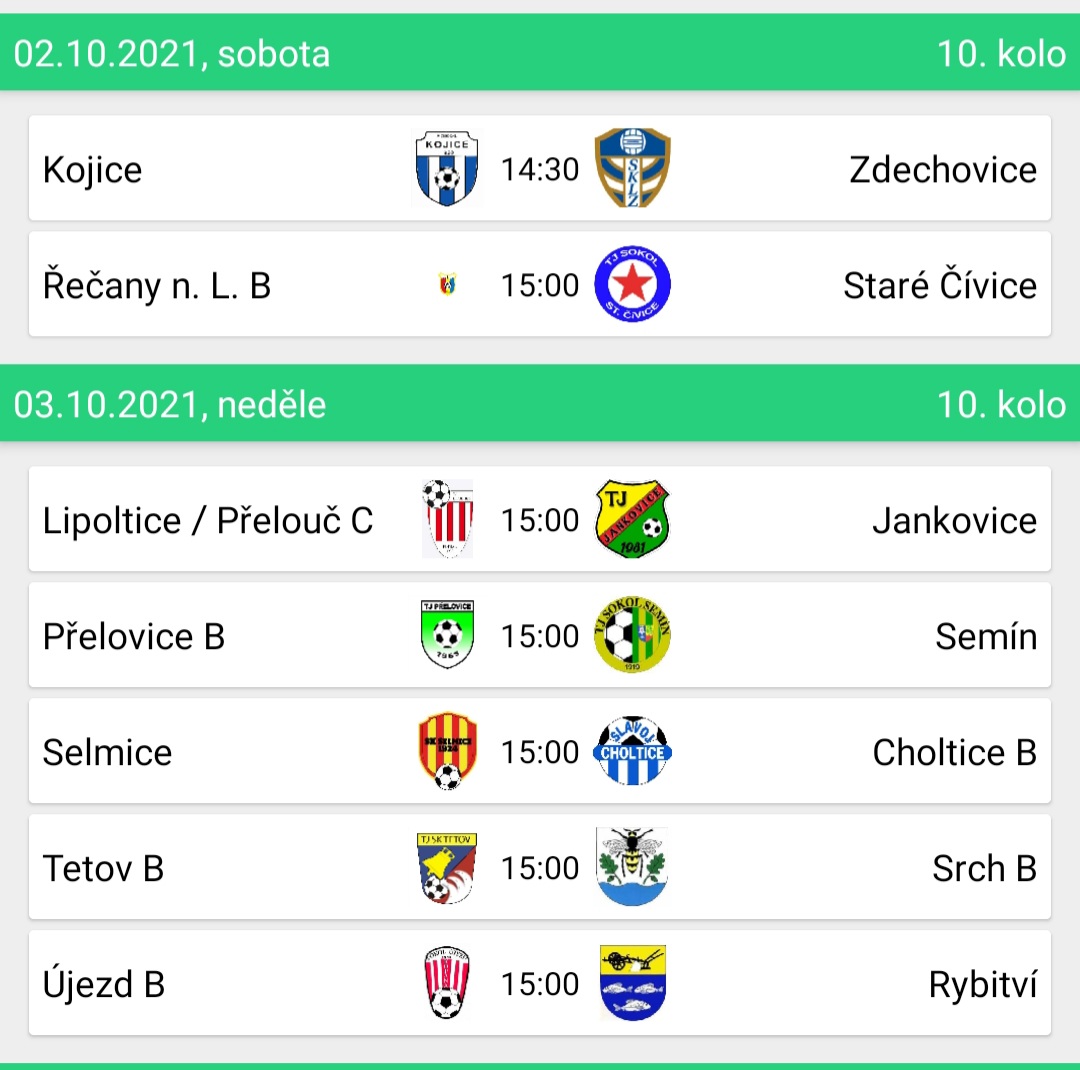Tap the Choltice B team name

tap(955, 752)
